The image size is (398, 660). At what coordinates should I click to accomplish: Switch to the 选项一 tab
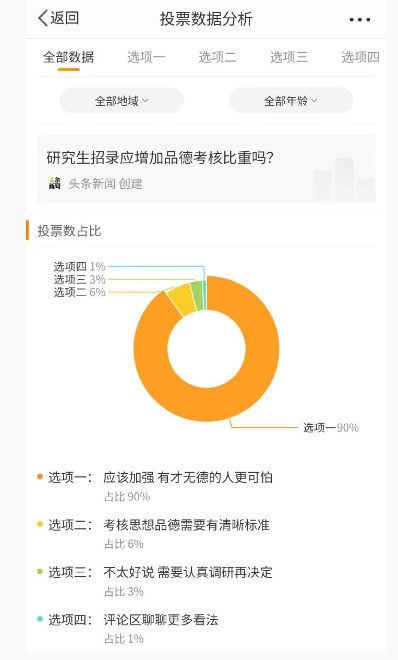146,57
